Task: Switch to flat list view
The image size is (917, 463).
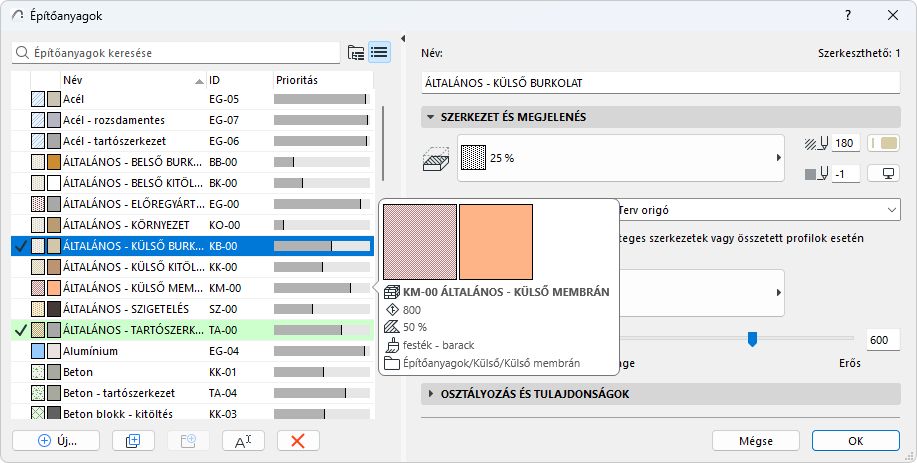Action: 380,53
